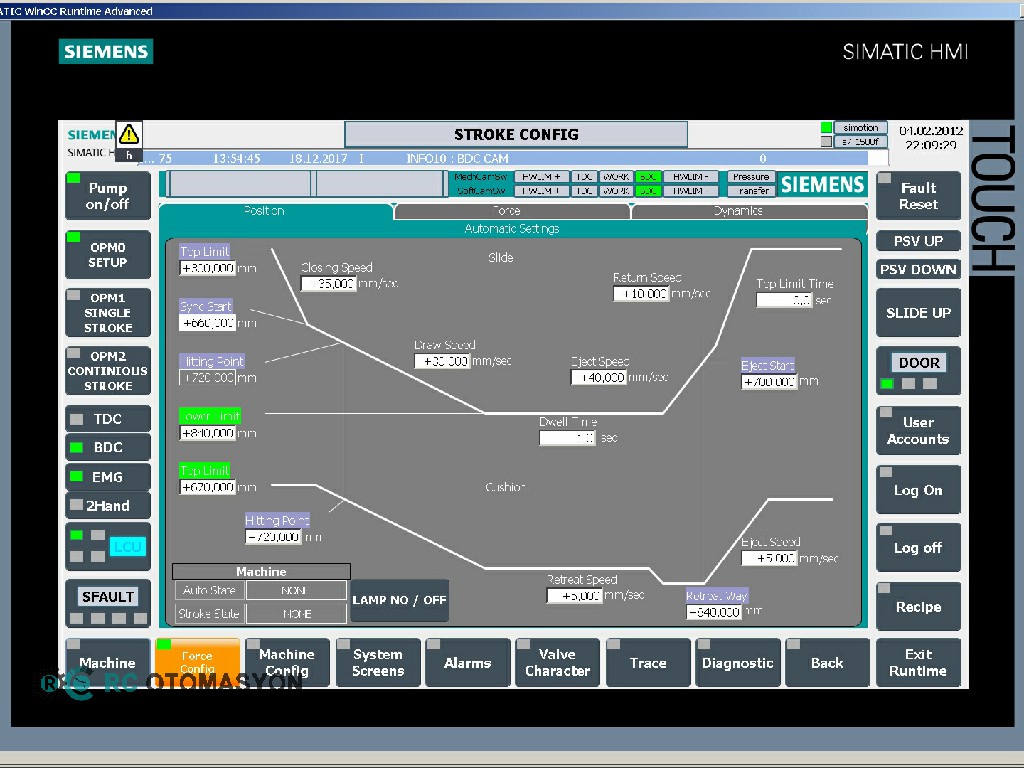Select the Top Limit Time field
The width and height of the screenshot is (1024, 768).
coord(784,300)
